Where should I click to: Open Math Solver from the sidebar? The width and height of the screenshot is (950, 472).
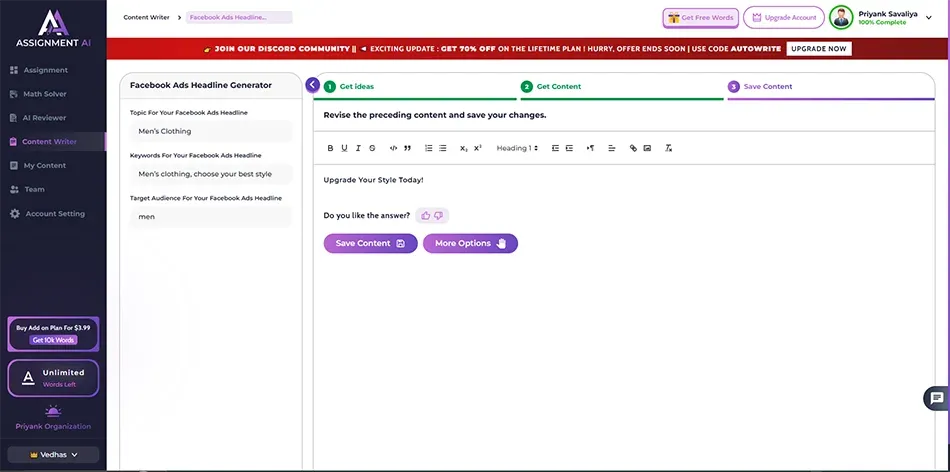[x=45, y=94]
